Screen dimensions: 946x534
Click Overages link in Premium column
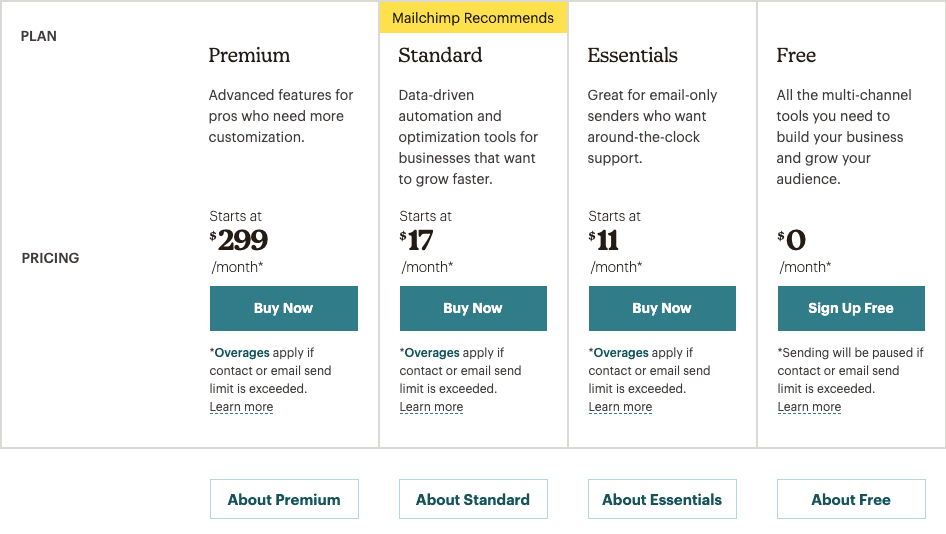click(242, 352)
